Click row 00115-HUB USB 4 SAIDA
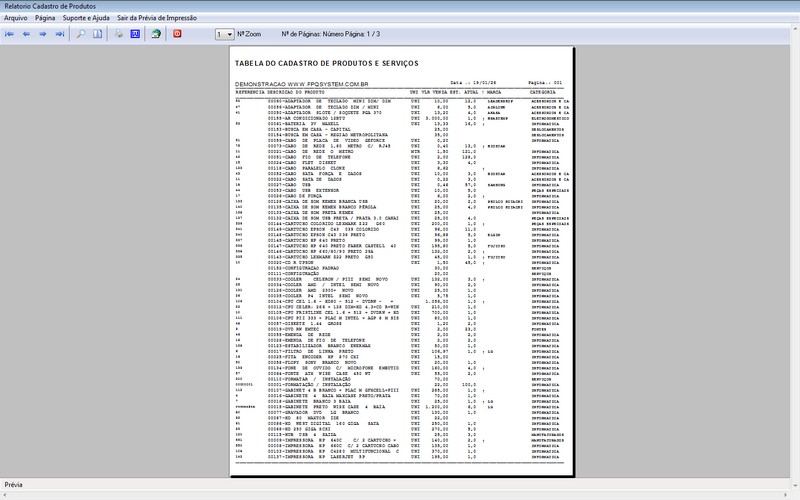 [402, 435]
